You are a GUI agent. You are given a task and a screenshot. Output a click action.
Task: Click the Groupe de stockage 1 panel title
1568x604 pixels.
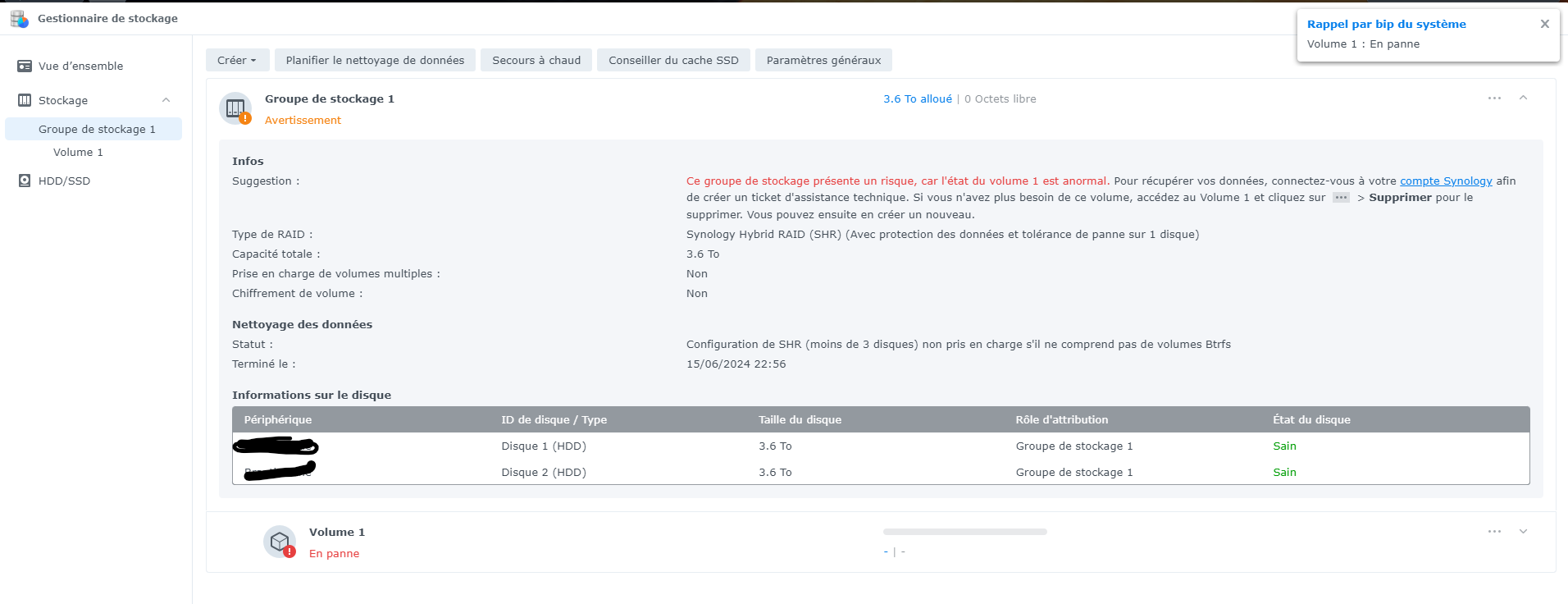330,98
